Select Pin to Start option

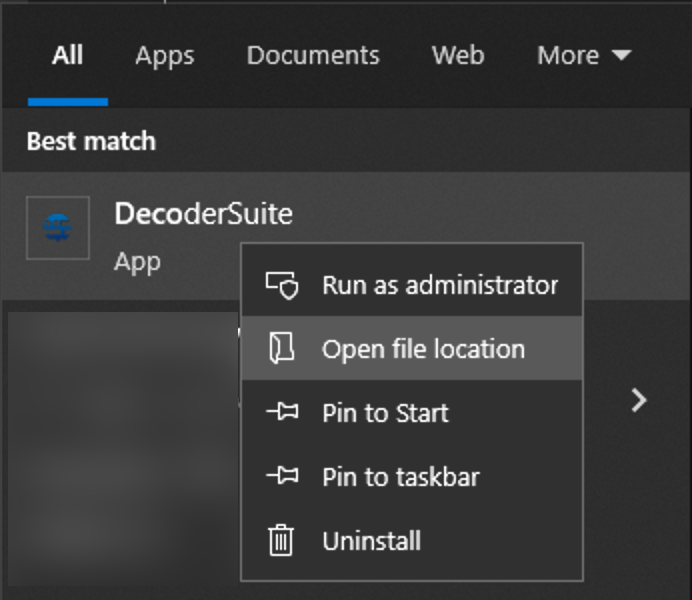coord(412,412)
